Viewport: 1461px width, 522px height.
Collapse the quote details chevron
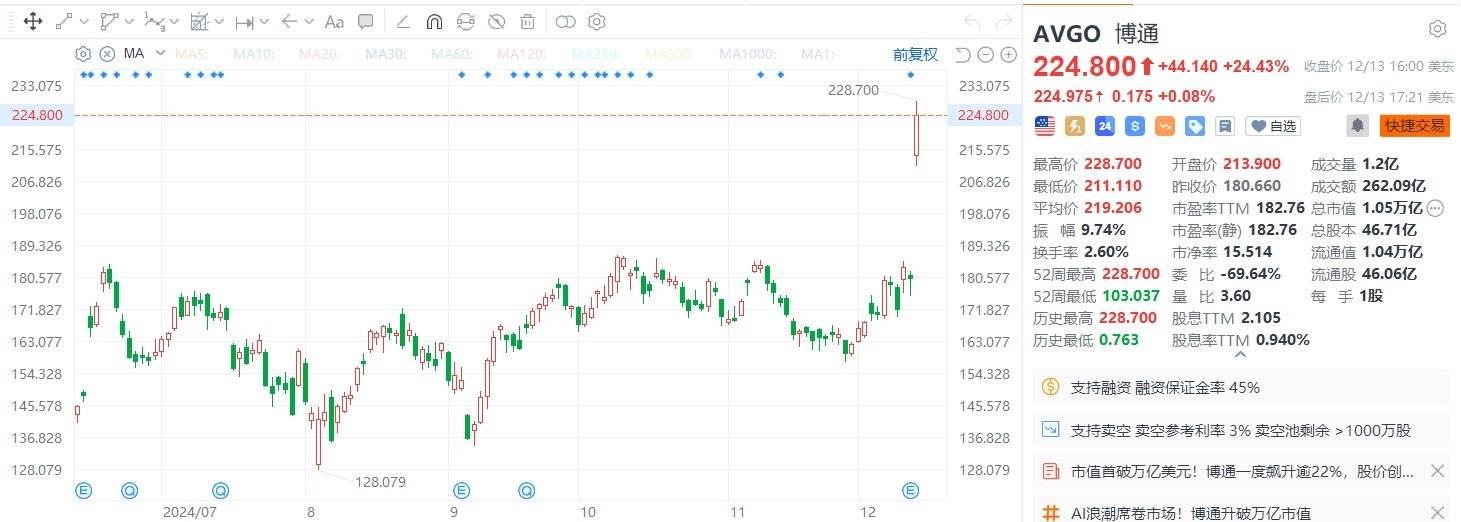click(x=1241, y=353)
